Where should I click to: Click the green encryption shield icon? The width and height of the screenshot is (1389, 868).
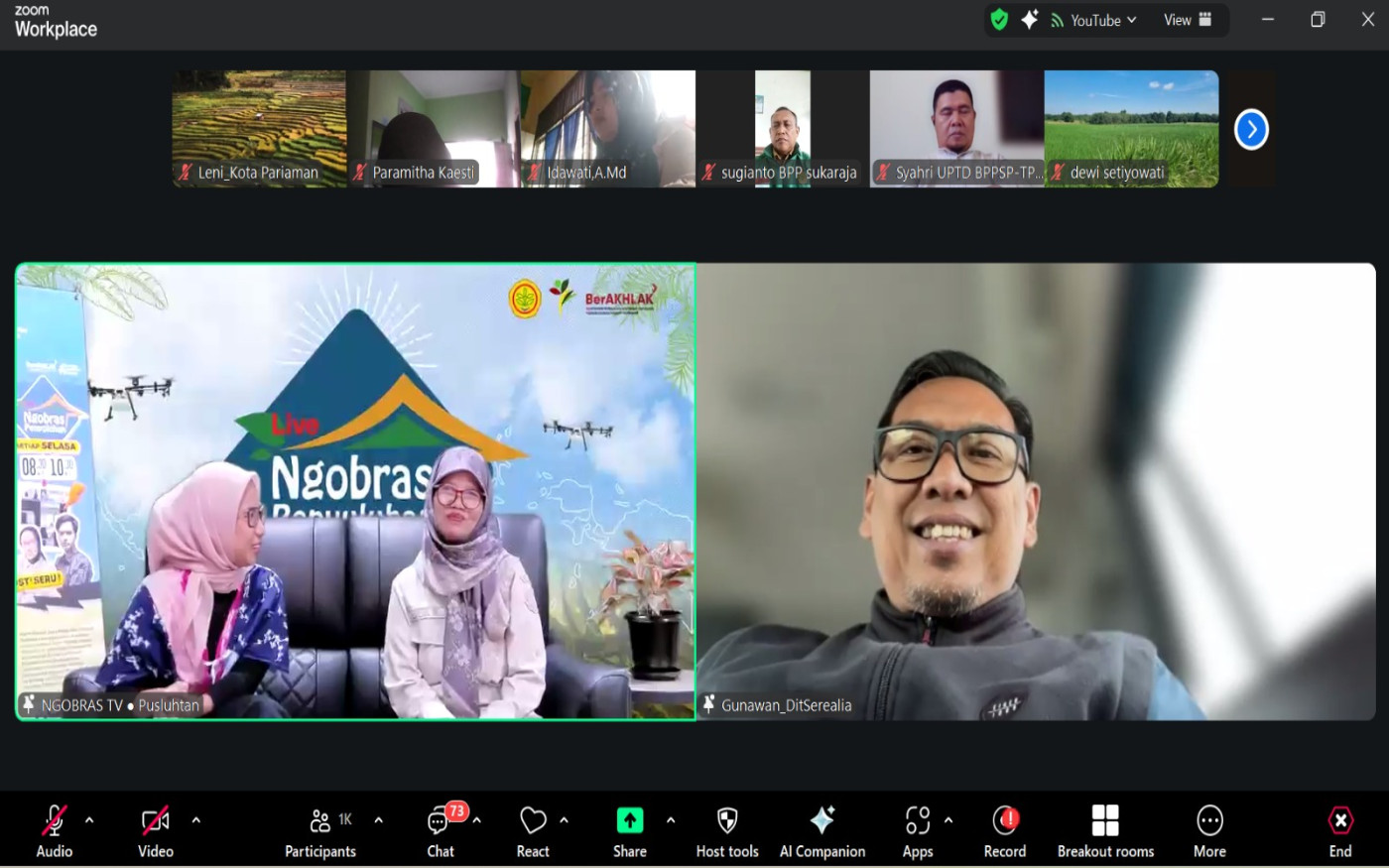[999, 20]
